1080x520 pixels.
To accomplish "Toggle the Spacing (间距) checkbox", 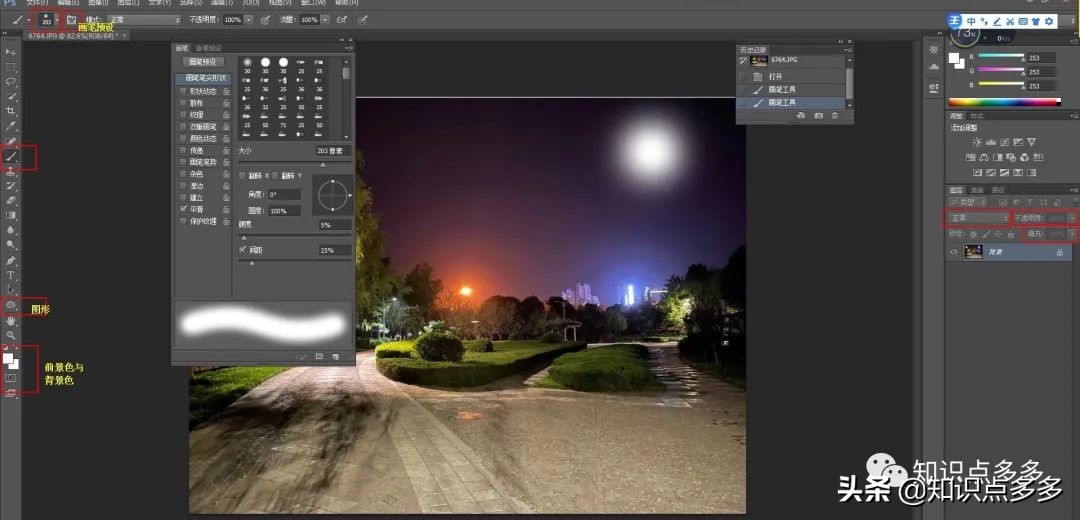I will click(243, 249).
